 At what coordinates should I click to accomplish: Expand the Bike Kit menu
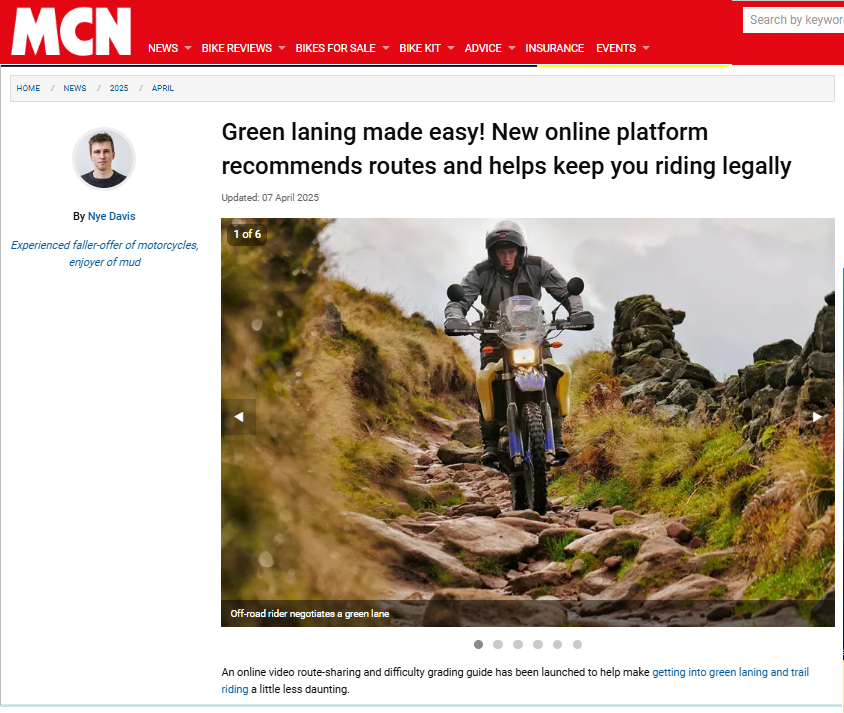point(426,48)
